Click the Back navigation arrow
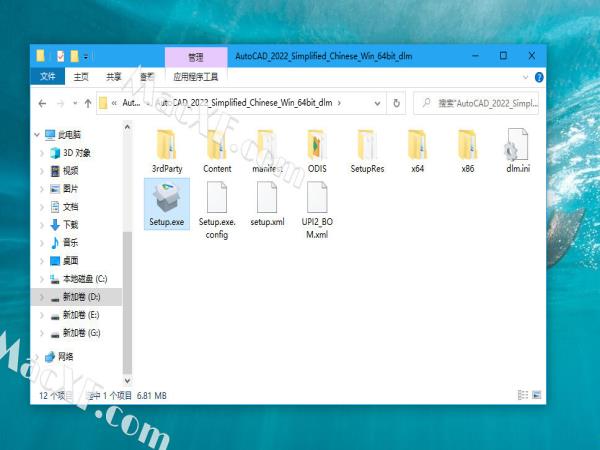The image size is (600, 450). click(x=42, y=103)
